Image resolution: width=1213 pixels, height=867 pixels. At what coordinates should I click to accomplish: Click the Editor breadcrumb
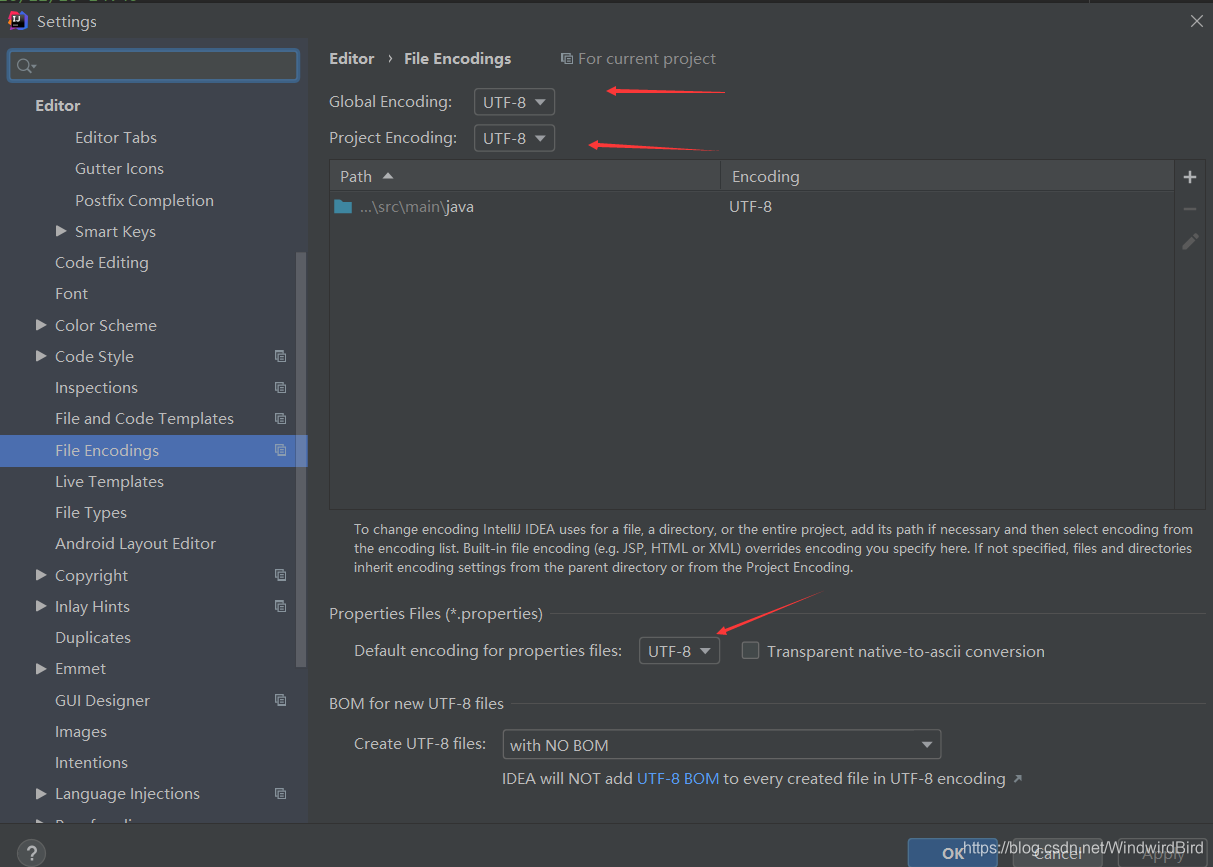click(352, 58)
